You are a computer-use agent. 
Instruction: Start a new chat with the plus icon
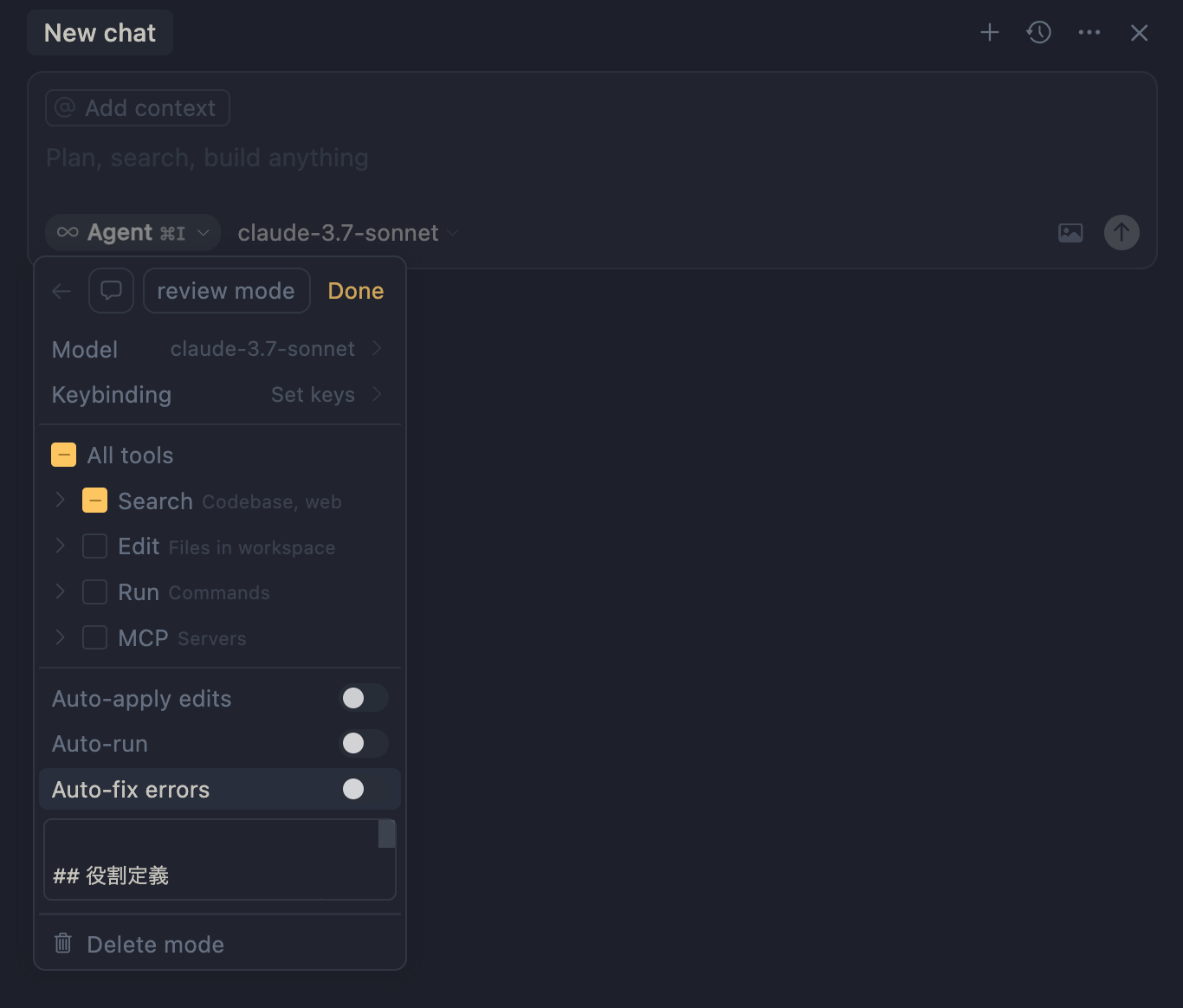tap(989, 32)
